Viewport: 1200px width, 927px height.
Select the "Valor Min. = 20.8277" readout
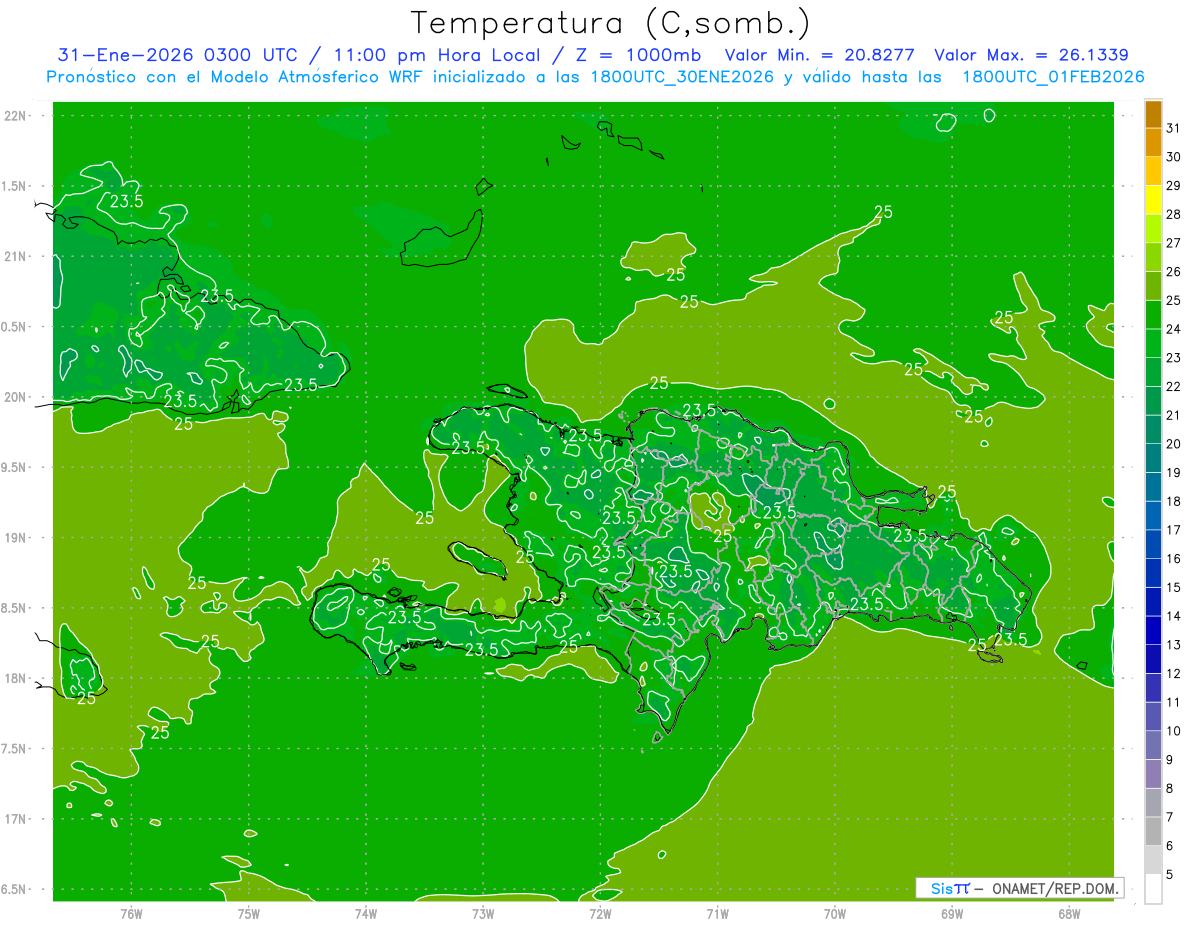(820, 55)
